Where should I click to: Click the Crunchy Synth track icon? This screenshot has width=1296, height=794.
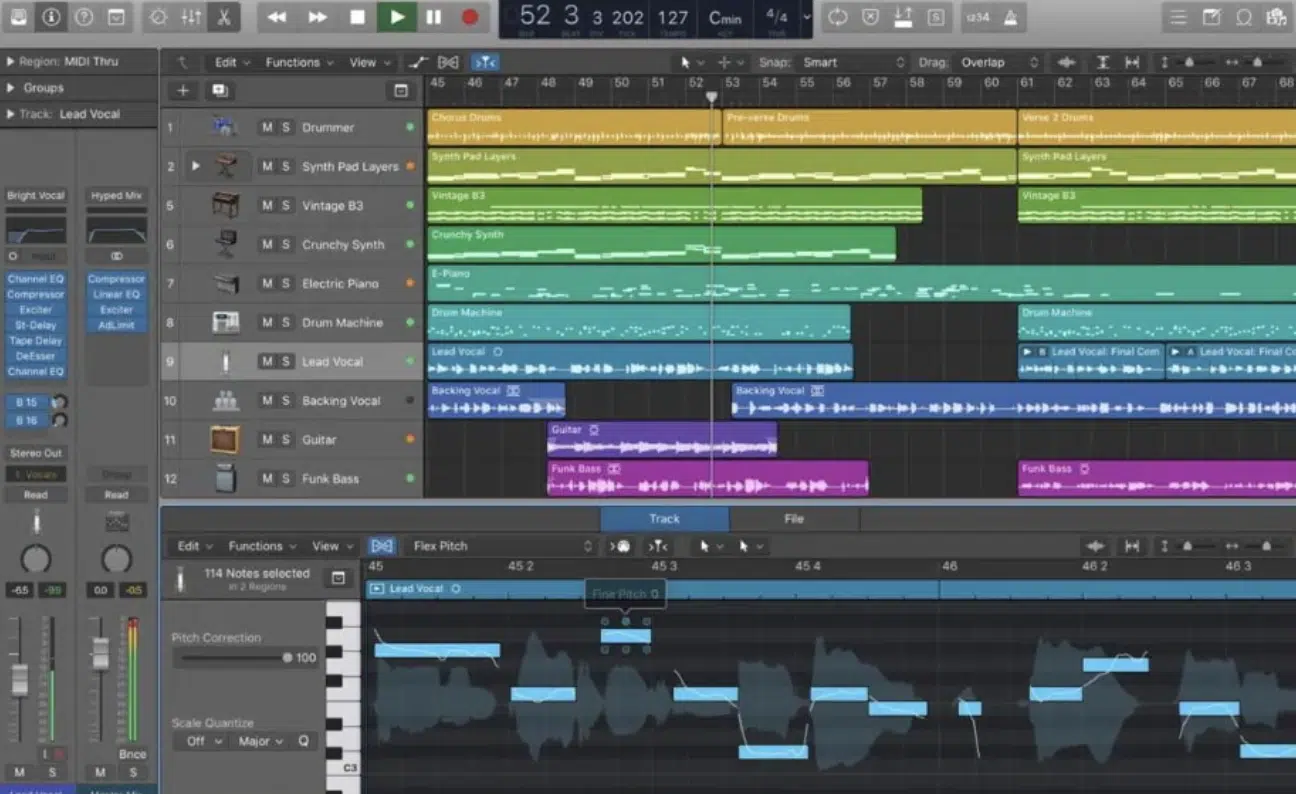click(x=224, y=244)
